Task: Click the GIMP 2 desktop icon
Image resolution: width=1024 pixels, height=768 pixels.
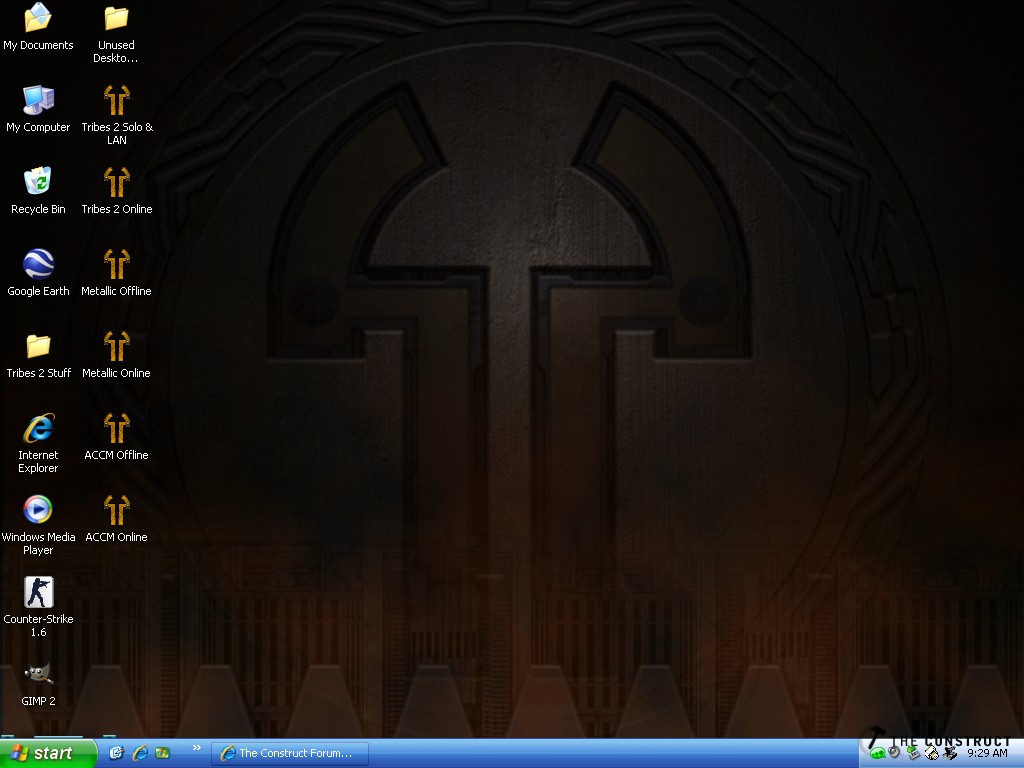Action: (38, 684)
